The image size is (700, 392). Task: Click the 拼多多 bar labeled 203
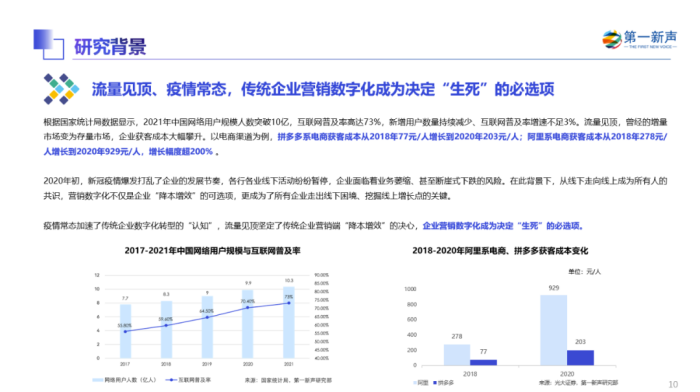tap(580, 358)
